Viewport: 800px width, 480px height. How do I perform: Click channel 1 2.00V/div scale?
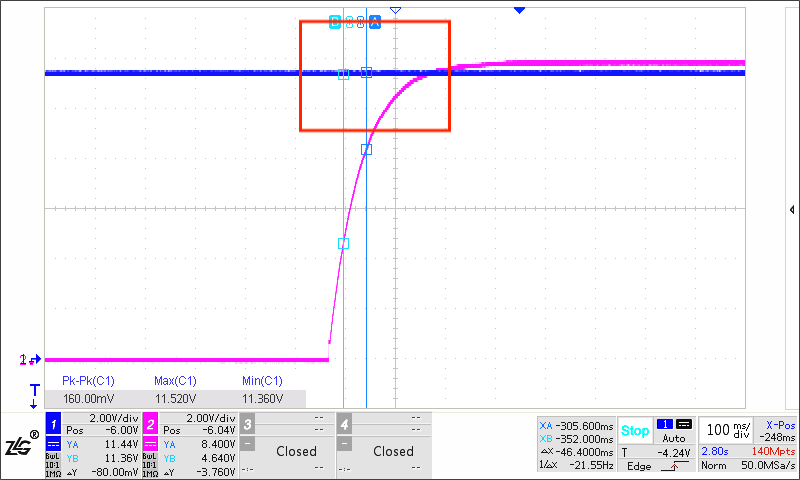114,418
